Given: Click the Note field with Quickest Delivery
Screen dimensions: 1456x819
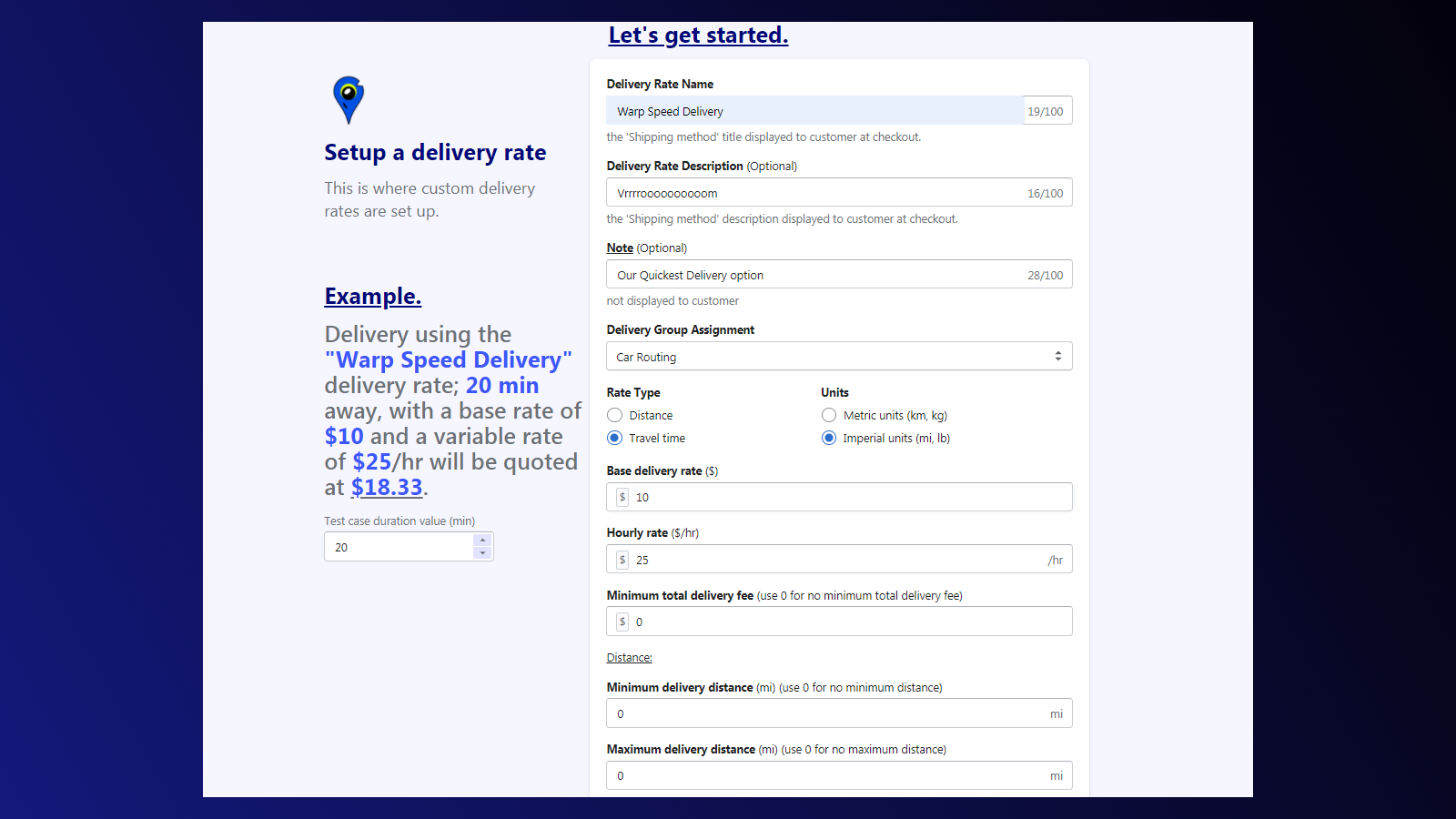Looking at the screenshot, I should coord(839,274).
